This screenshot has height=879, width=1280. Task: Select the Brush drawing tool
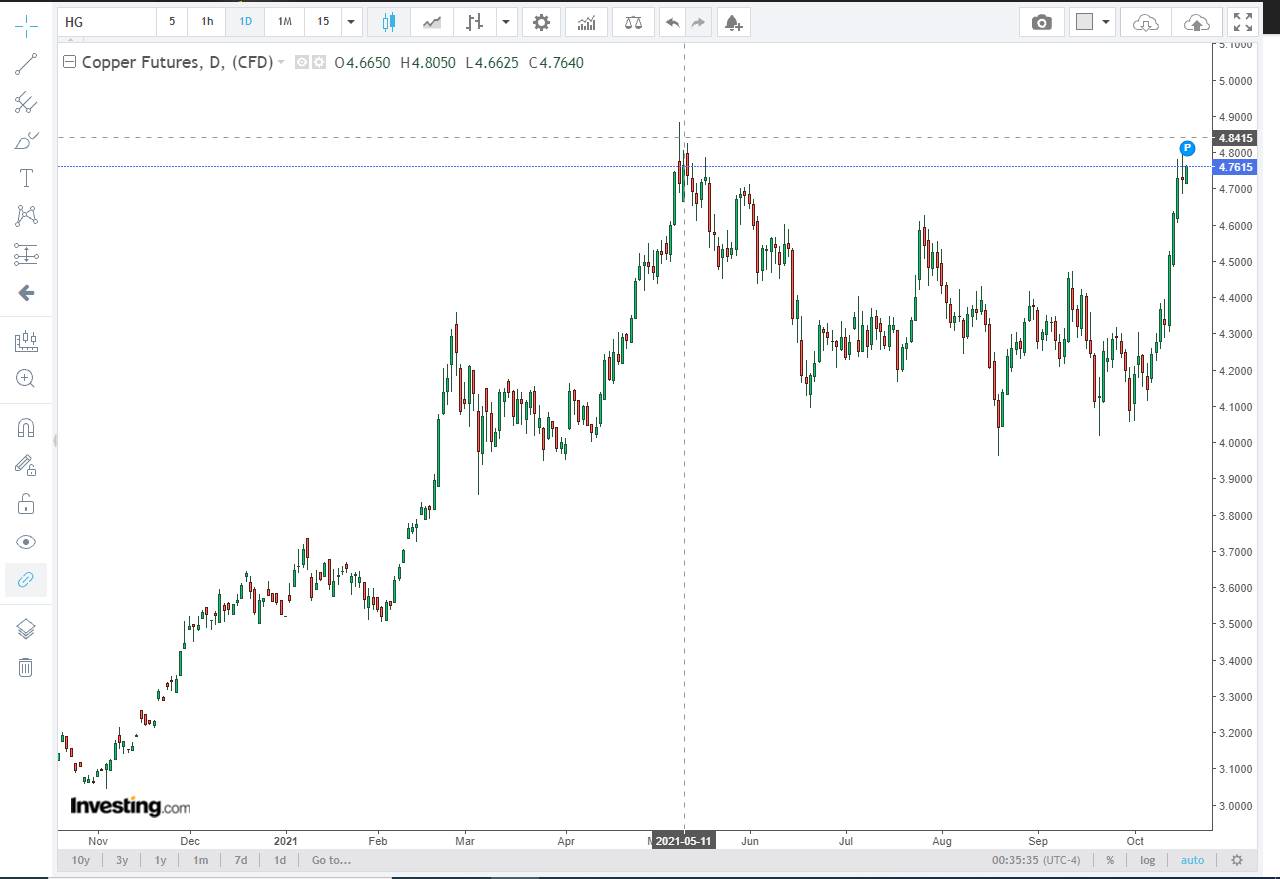(x=25, y=140)
